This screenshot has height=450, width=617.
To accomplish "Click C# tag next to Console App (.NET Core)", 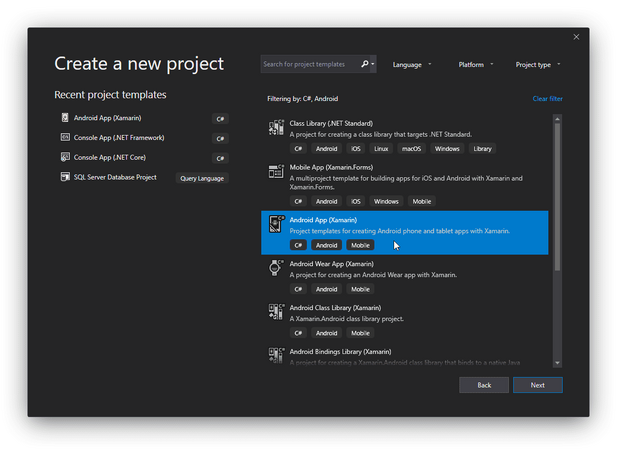I will tap(220, 158).
